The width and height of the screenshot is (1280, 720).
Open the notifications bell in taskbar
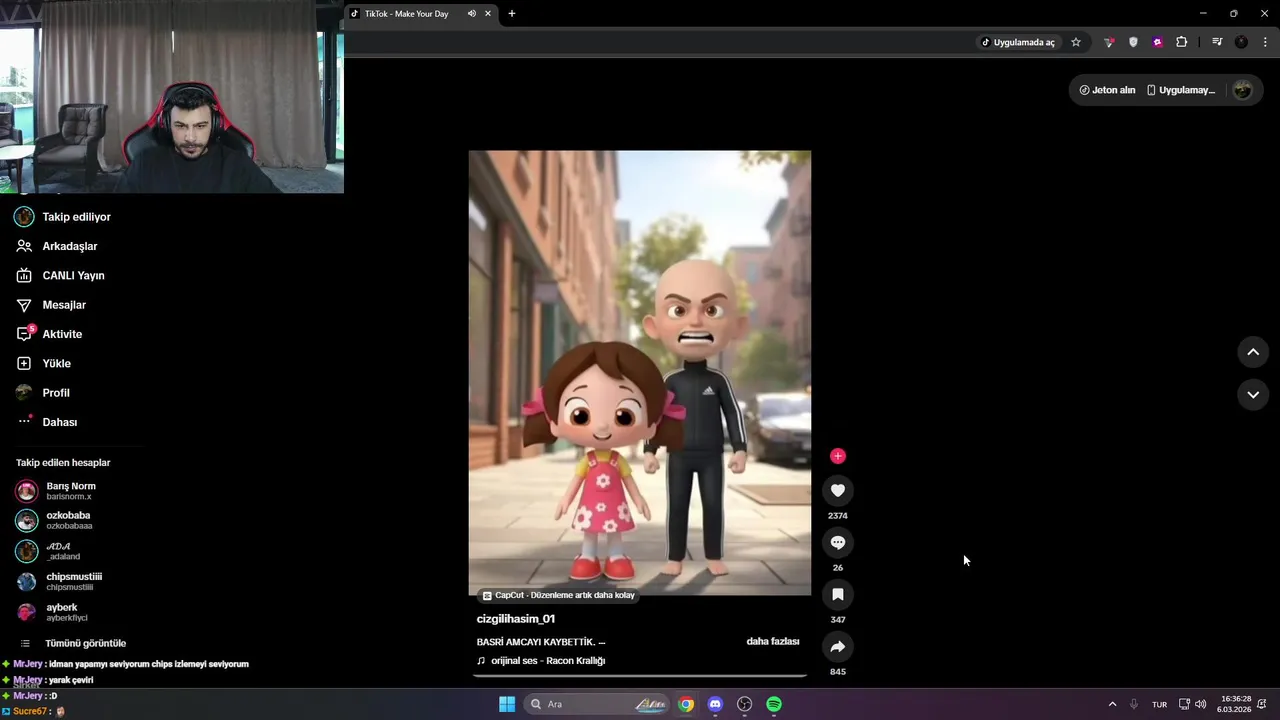click(1262, 704)
